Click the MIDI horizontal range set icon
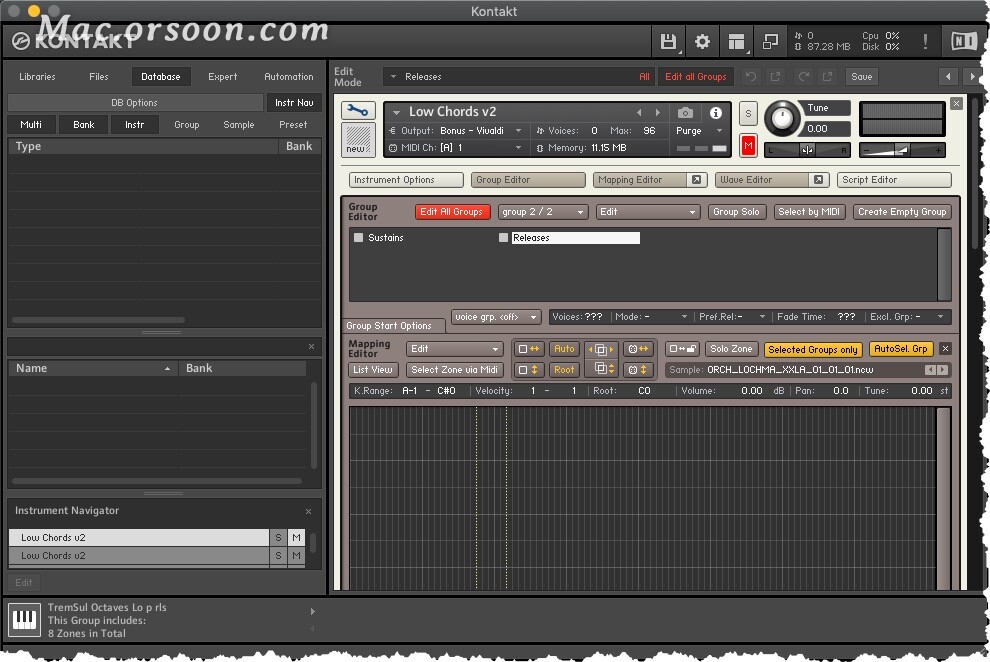 click(638, 349)
